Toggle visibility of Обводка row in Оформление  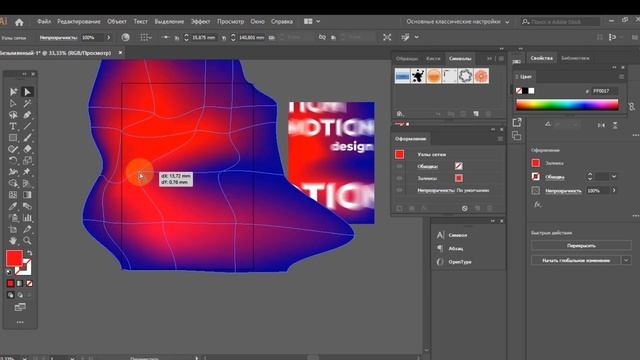coord(399,166)
